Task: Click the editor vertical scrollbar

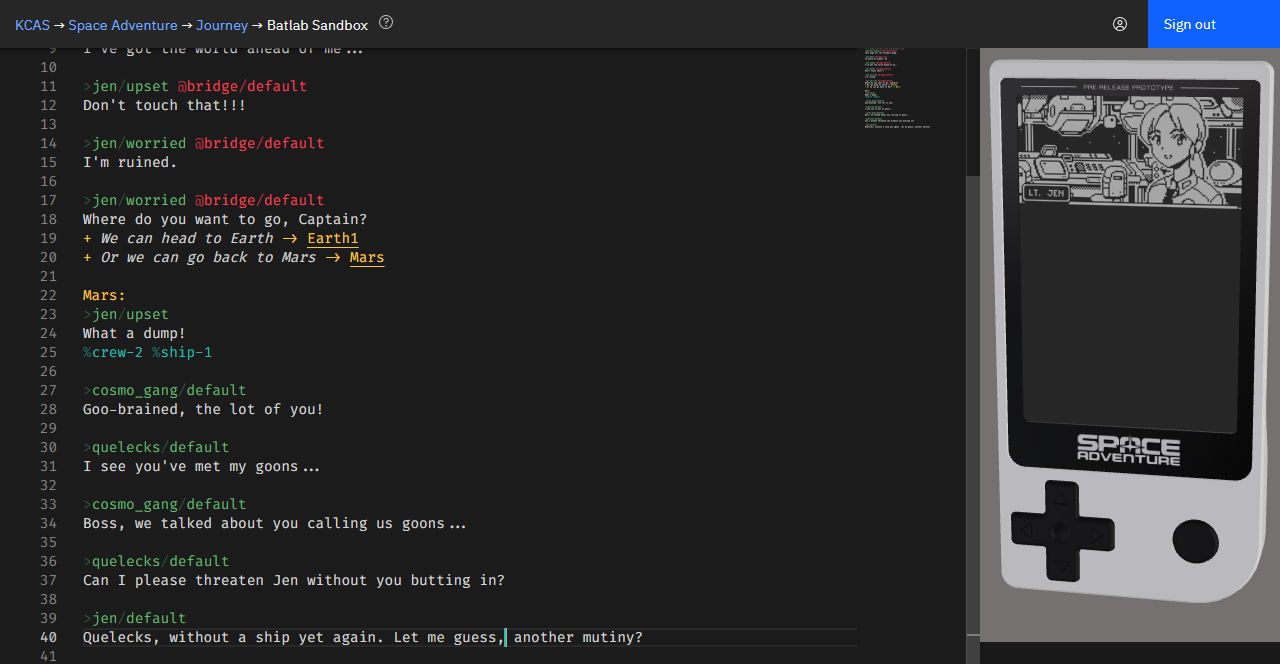Action: (973, 400)
